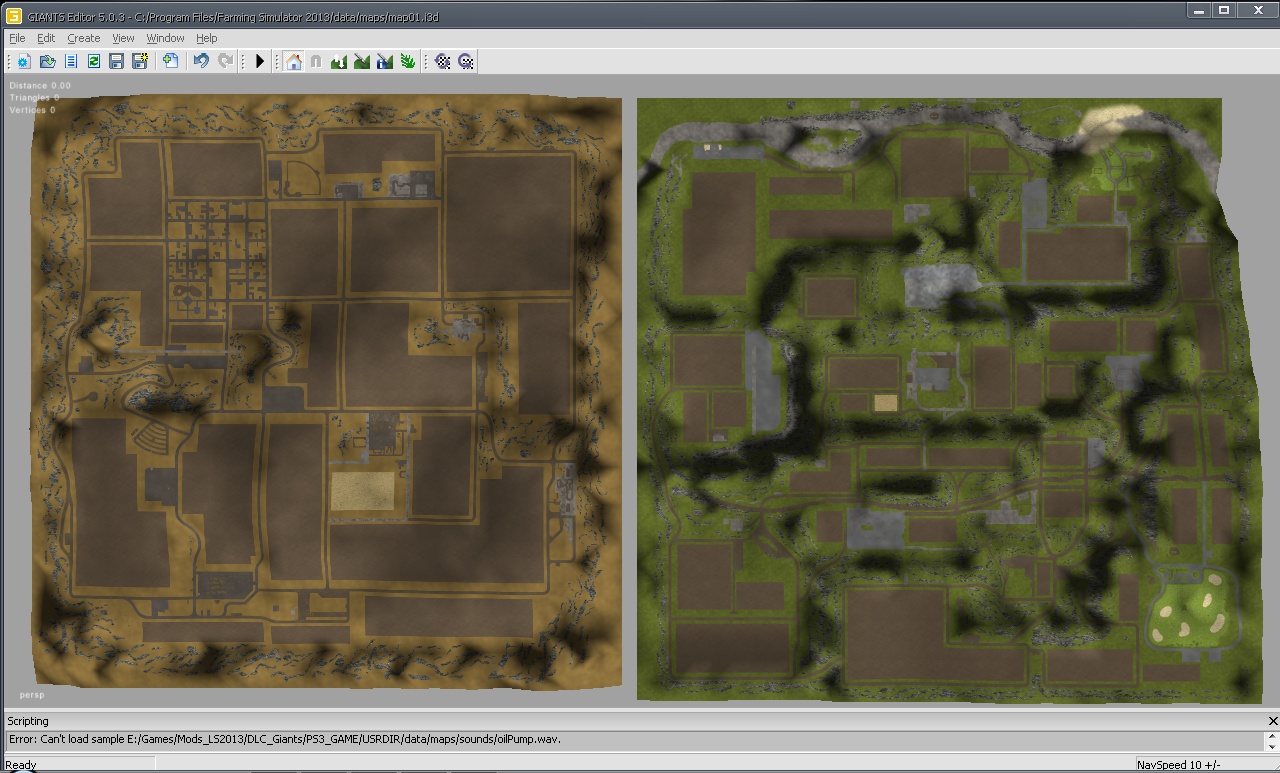This screenshot has width=1280, height=773.
Task: Activate the terrain sculpt mode icon
Action: coord(339,62)
